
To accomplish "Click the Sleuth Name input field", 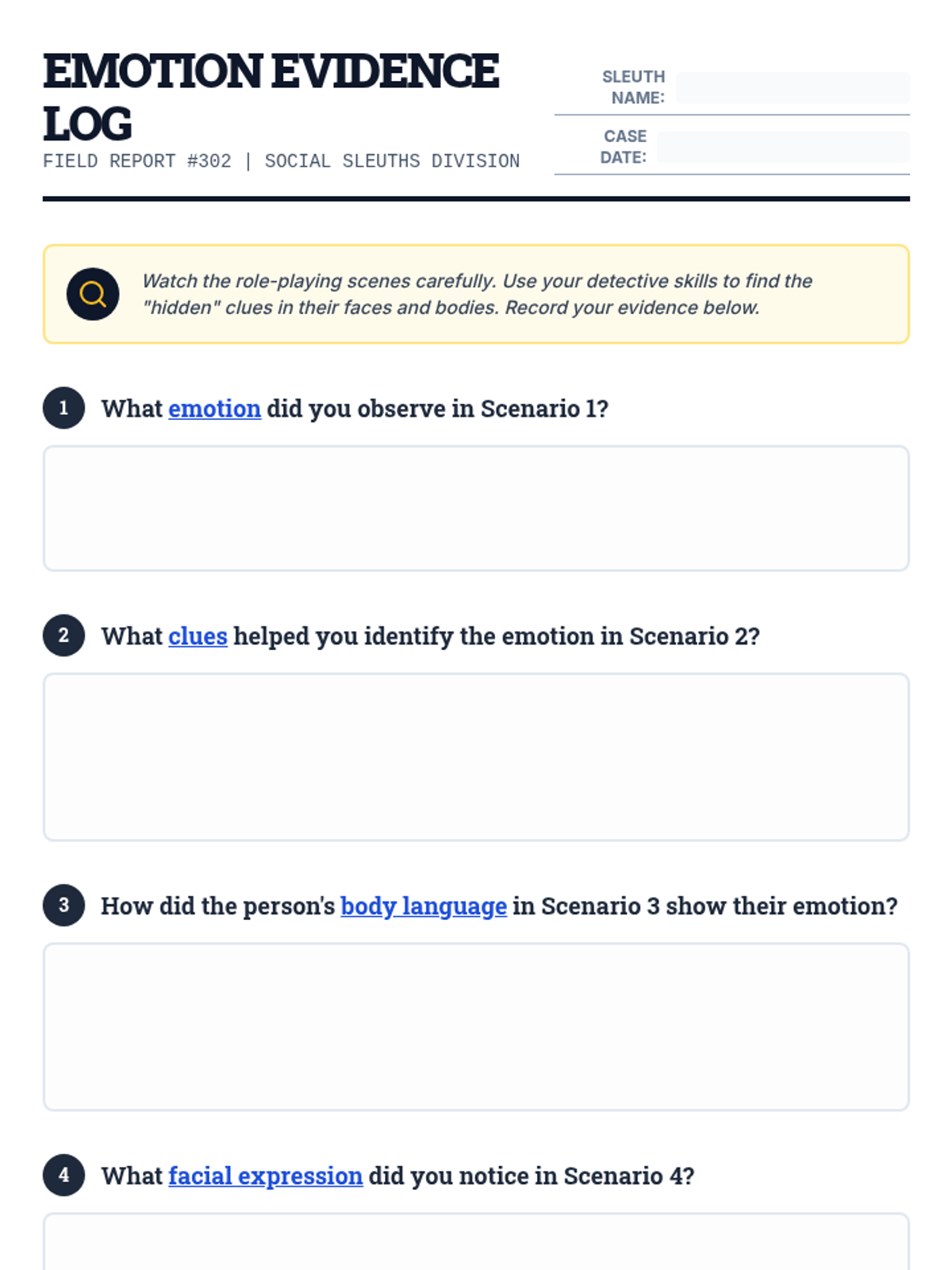I will 793,87.
